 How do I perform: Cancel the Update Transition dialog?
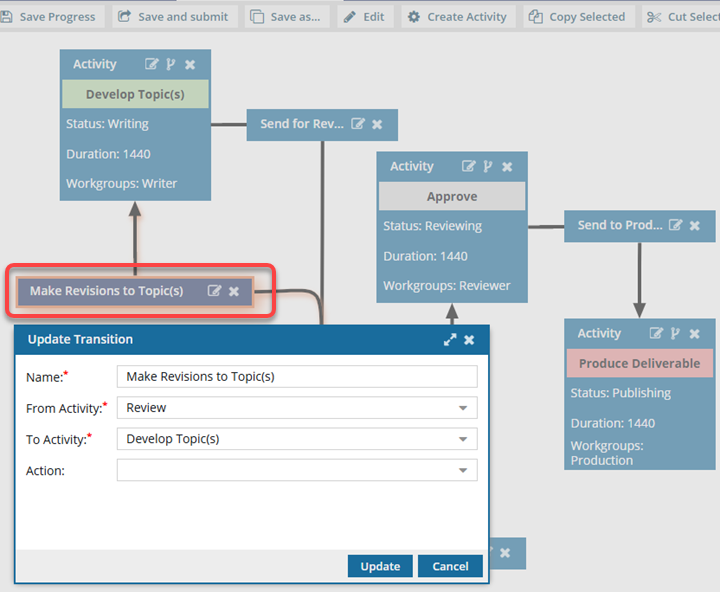pos(450,566)
